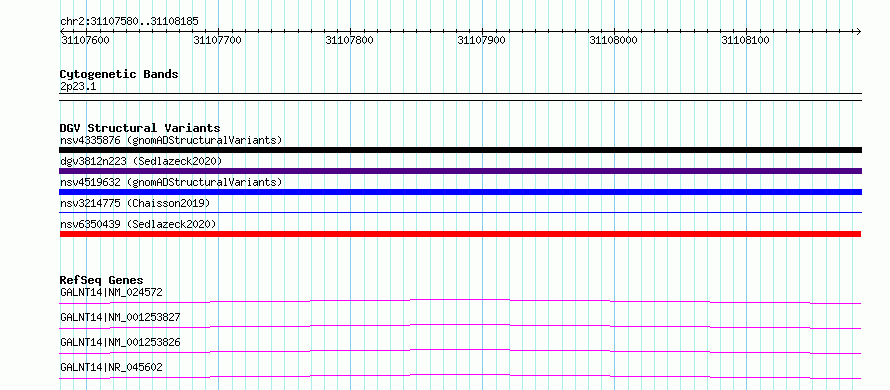890x390 pixels.
Task: Click the ruler's right arrowhead
Action: tap(858, 31)
